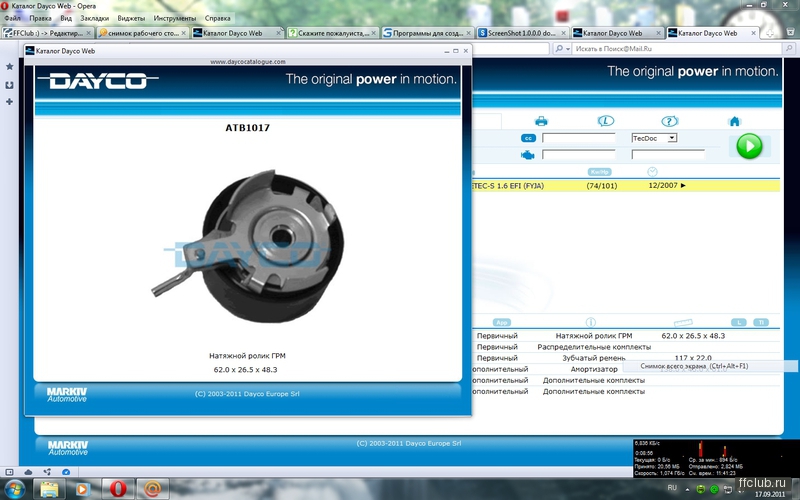Viewport: 800px width, 500px height.
Task: Click the language bubble icon marked L
Action: coord(606,121)
